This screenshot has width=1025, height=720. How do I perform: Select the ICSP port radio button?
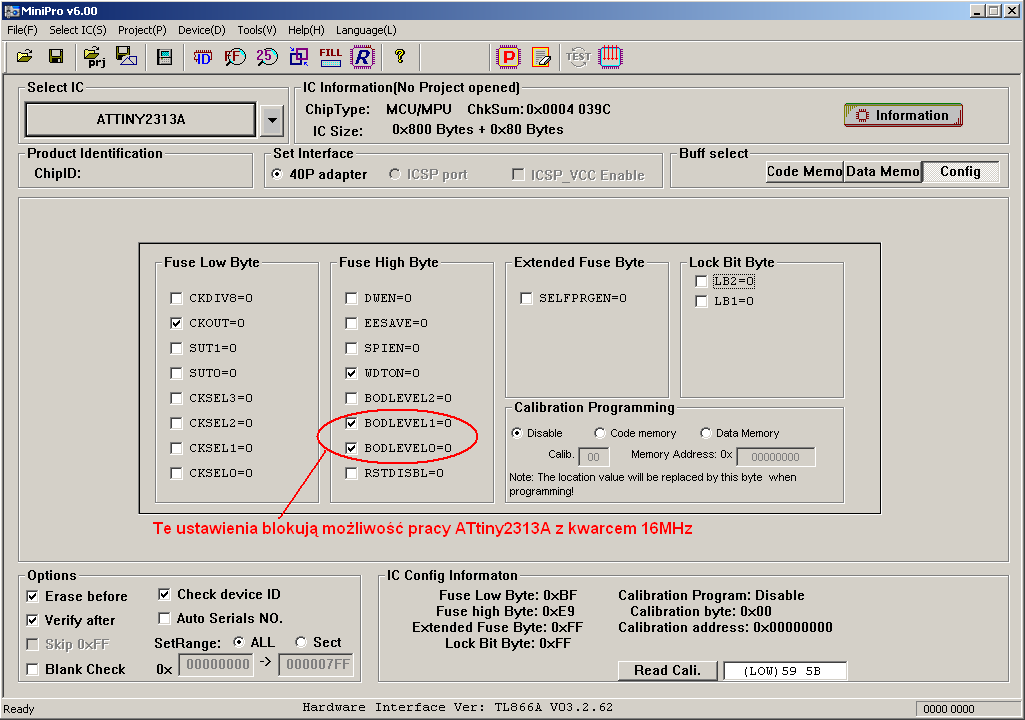394,174
